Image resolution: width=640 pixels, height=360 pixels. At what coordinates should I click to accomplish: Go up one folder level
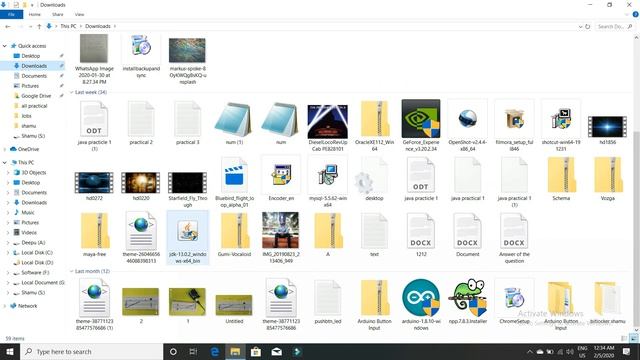(39, 27)
